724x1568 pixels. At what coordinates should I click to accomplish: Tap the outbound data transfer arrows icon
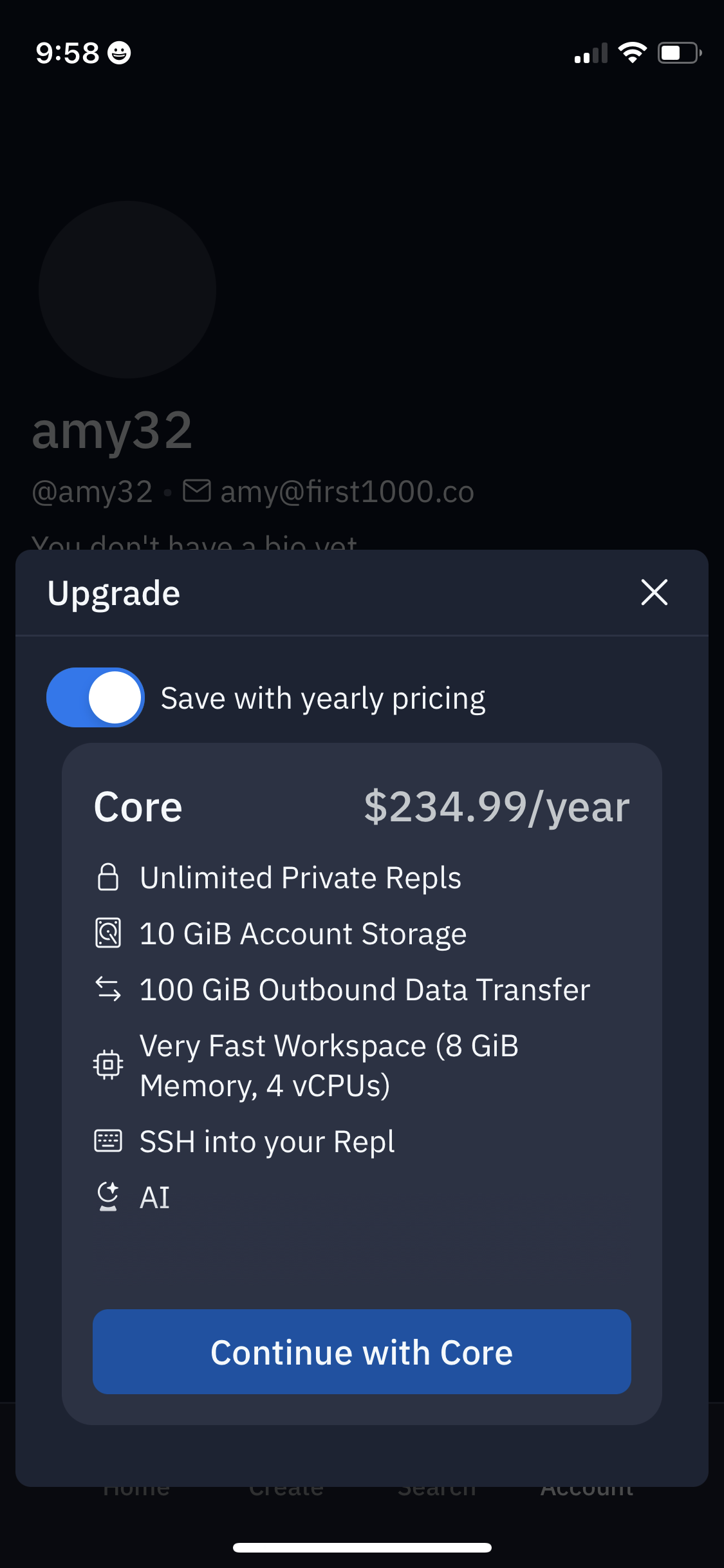pyautogui.click(x=108, y=989)
